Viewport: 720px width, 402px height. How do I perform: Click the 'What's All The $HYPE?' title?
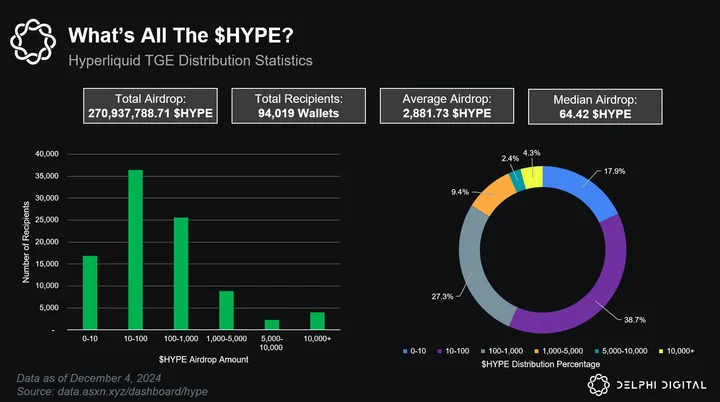click(x=181, y=35)
